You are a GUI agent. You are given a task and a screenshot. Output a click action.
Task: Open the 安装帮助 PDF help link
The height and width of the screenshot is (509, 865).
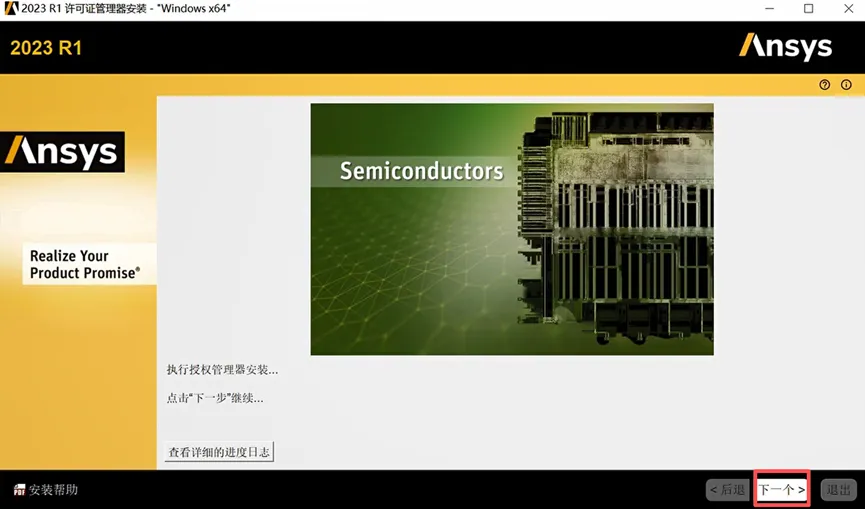coord(46,490)
